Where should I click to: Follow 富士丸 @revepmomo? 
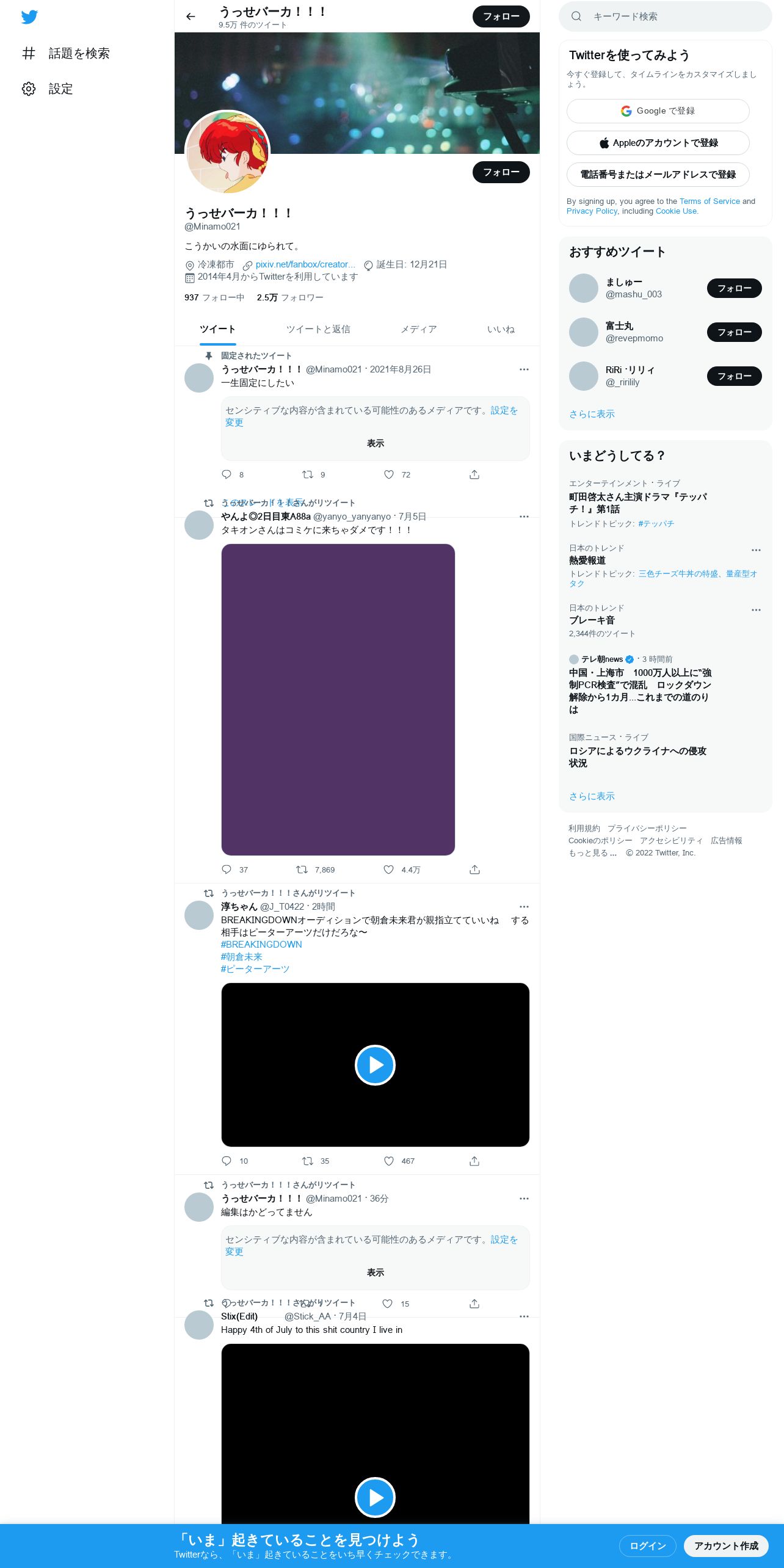tap(734, 332)
